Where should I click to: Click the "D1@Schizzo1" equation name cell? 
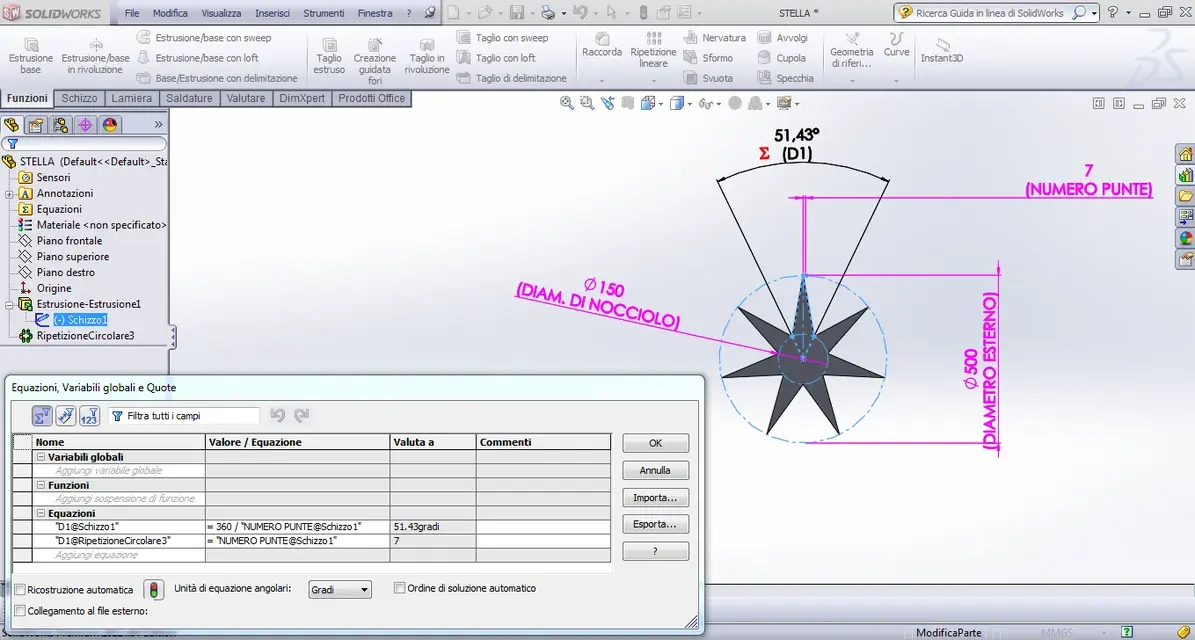(120, 526)
